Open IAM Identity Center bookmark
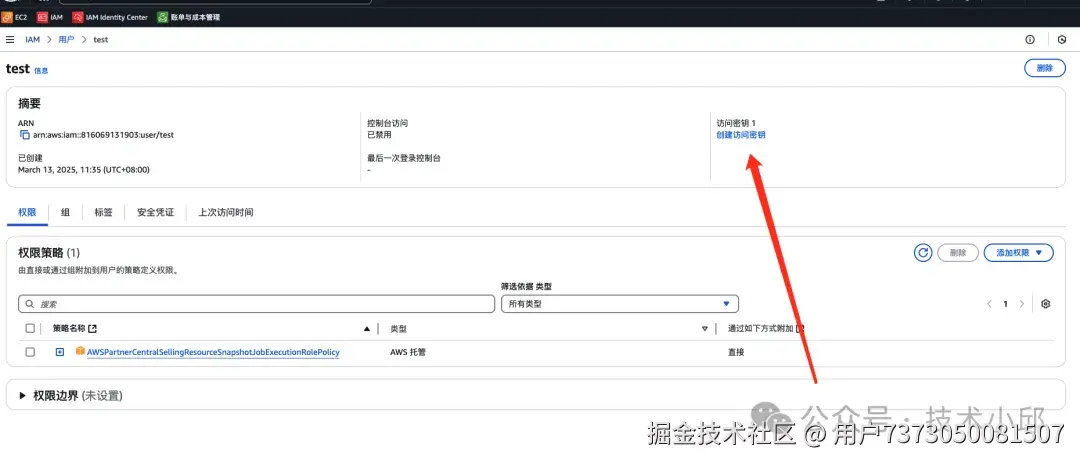 click(x=110, y=17)
